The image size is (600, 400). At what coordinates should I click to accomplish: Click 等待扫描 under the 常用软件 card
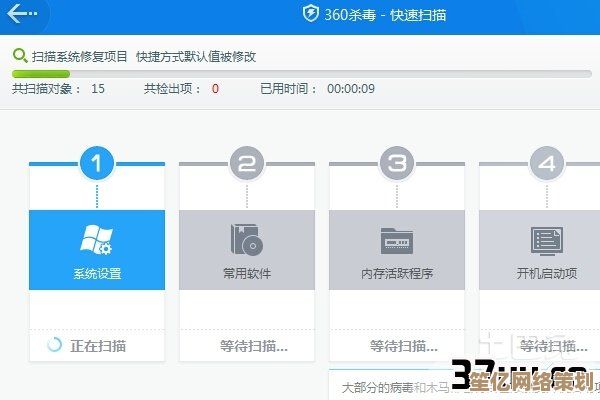click(253, 346)
